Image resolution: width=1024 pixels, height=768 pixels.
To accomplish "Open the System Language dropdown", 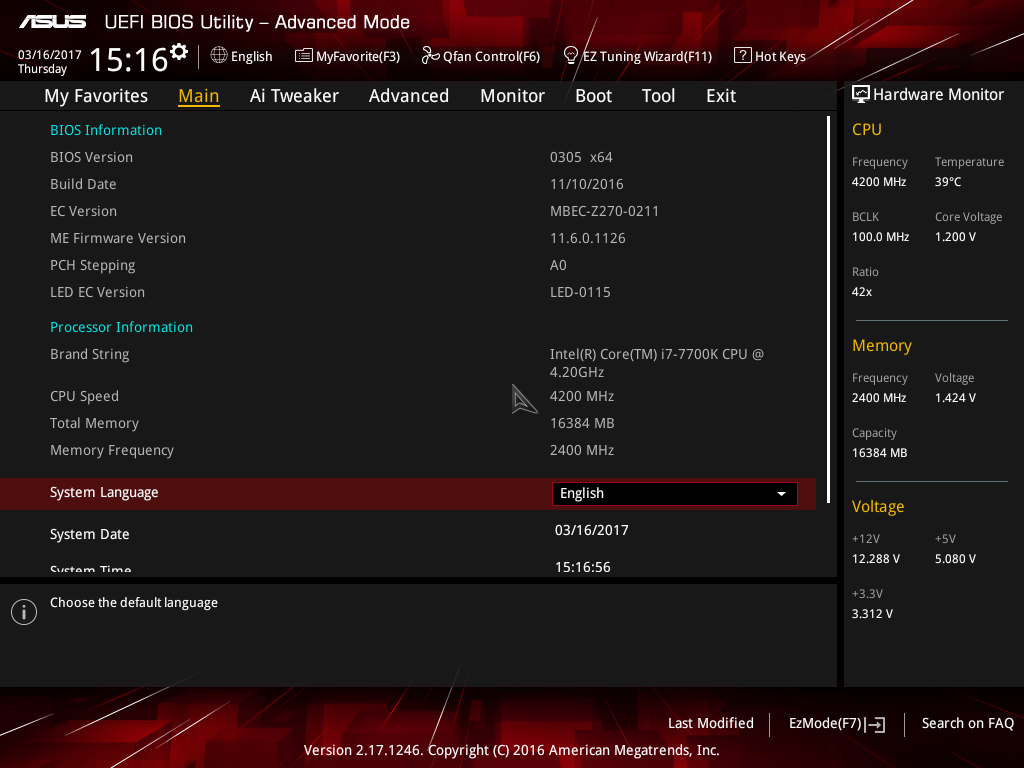I will (675, 494).
